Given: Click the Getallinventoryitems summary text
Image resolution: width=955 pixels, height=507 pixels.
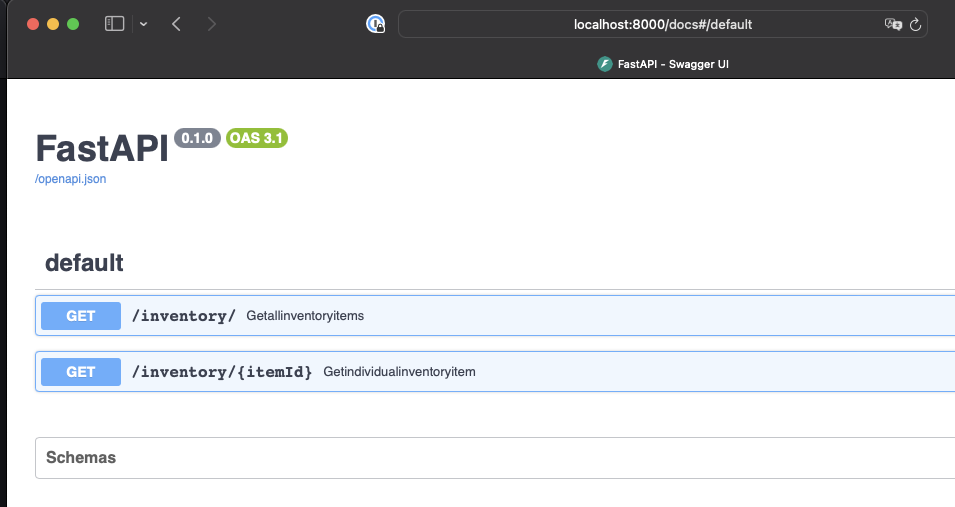Looking at the screenshot, I should tap(305, 316).
